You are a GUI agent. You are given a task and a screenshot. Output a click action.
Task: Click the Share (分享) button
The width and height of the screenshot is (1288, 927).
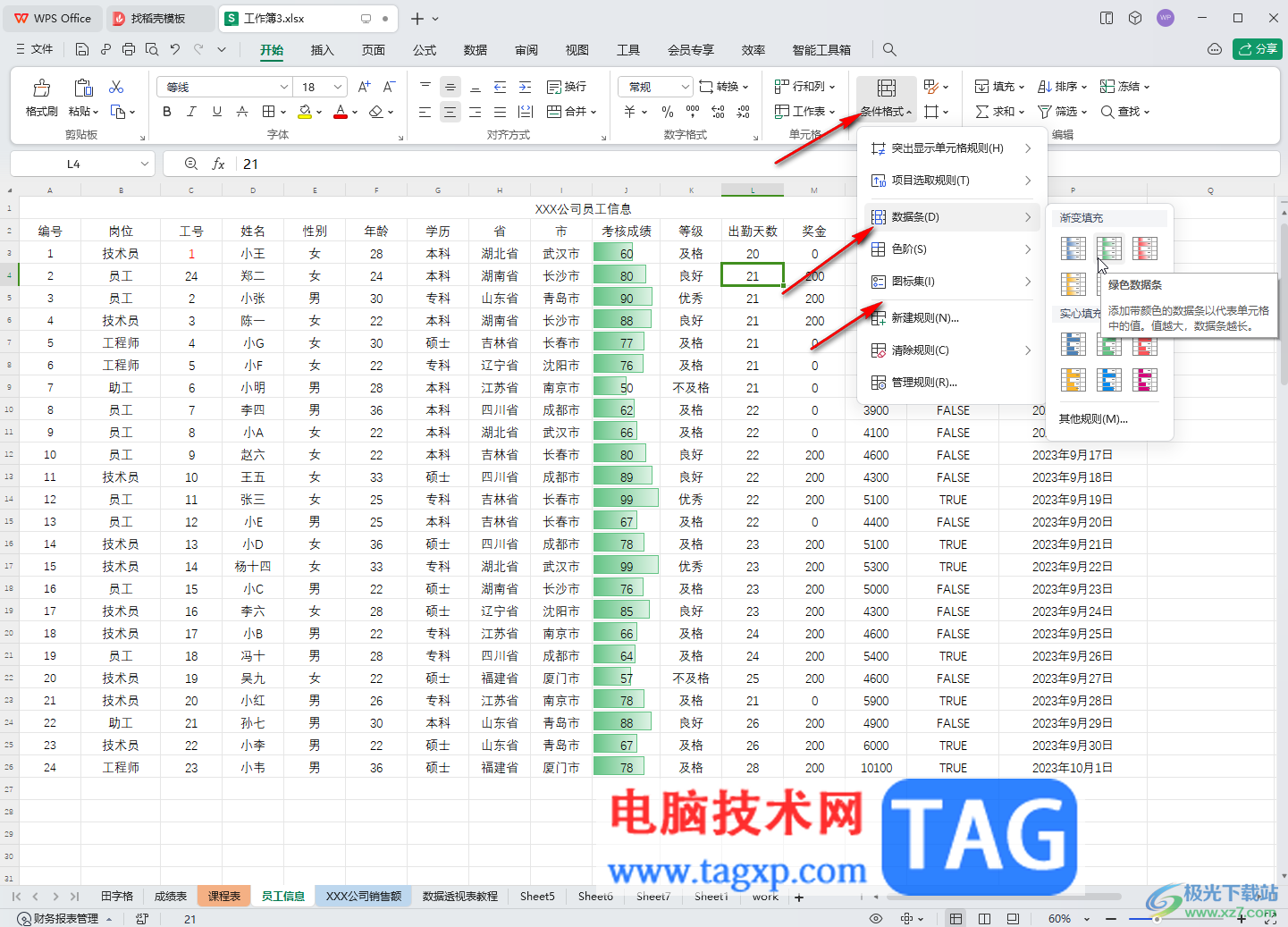pos(1258,49)
